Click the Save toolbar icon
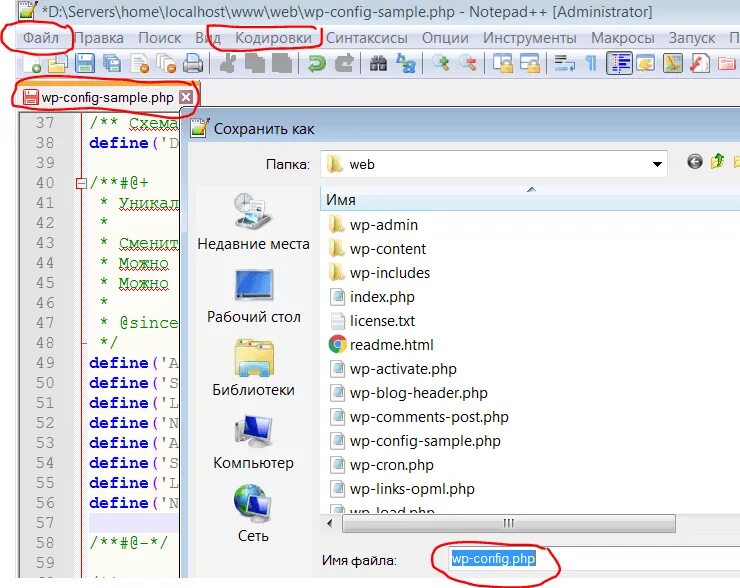The width and height of the screenshot is (740, 588). [85, 63]
